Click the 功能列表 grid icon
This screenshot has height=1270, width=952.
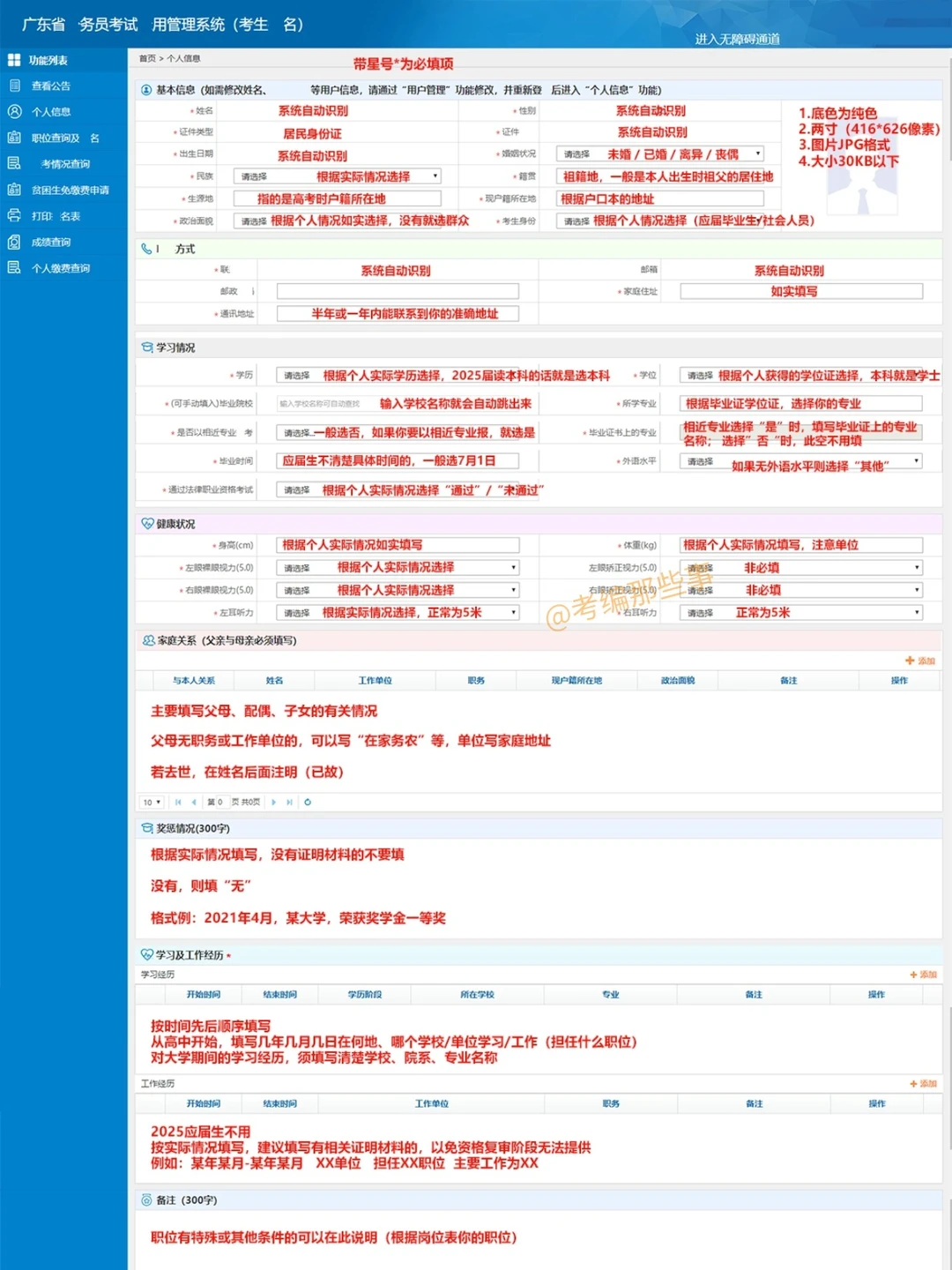point(14,60)
